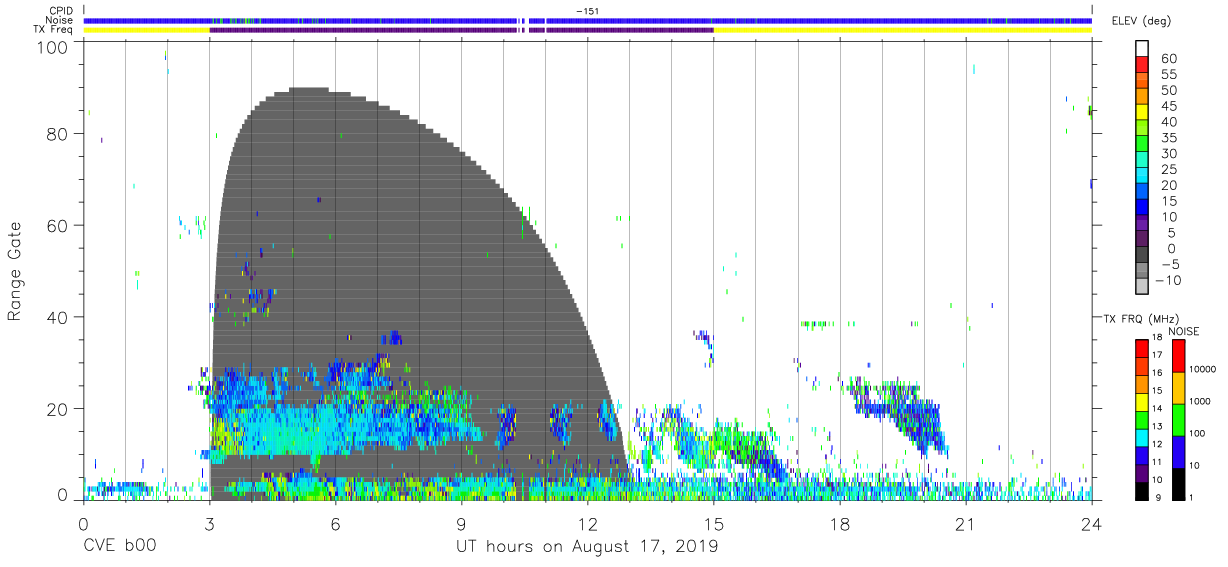Click y-axis tick label 40
Screen dimensions: 1228x567
click(x=57, y=317)
